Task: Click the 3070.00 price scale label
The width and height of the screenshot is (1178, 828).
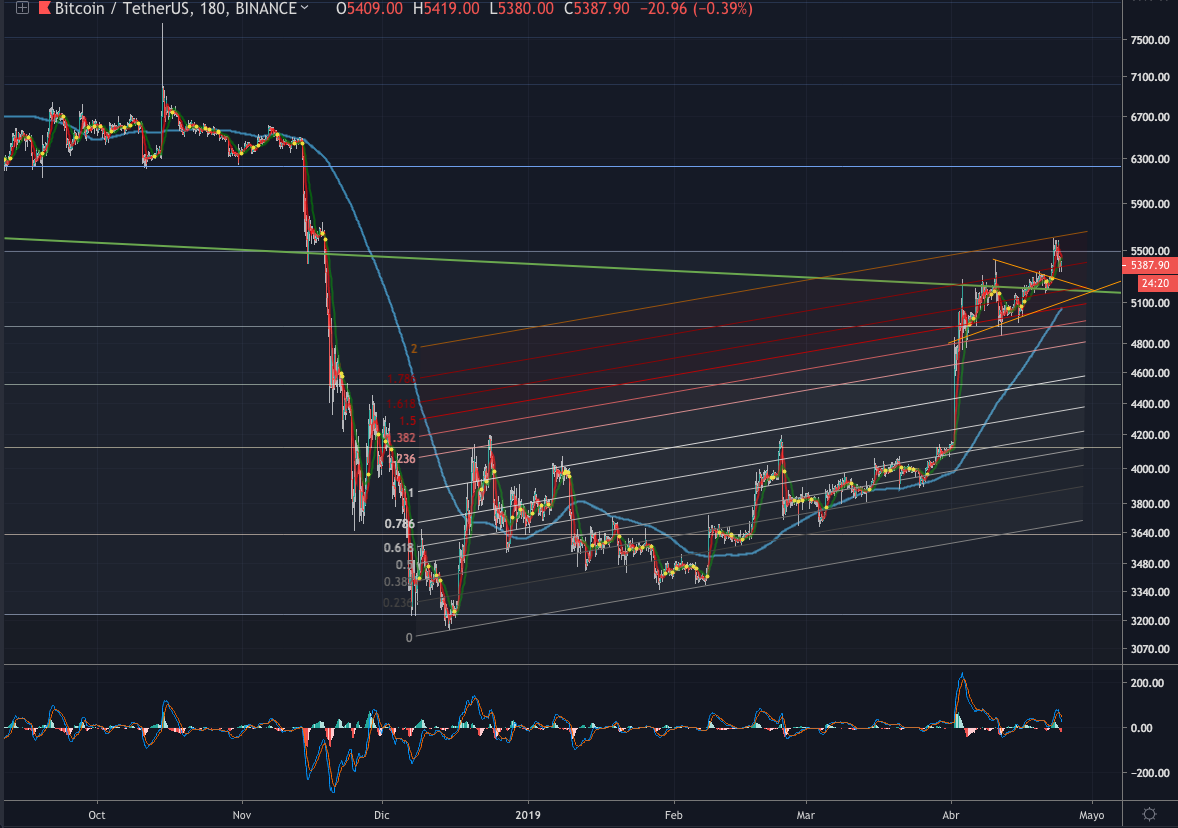Action: click(x=1149, y=648)
